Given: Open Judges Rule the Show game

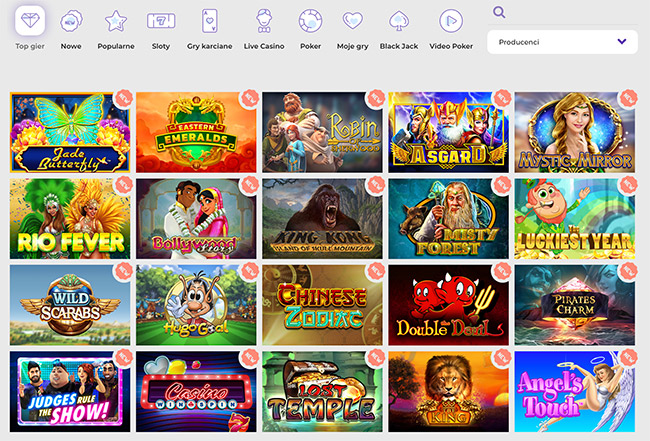Looking at the screenshot, I should point(70,392).
